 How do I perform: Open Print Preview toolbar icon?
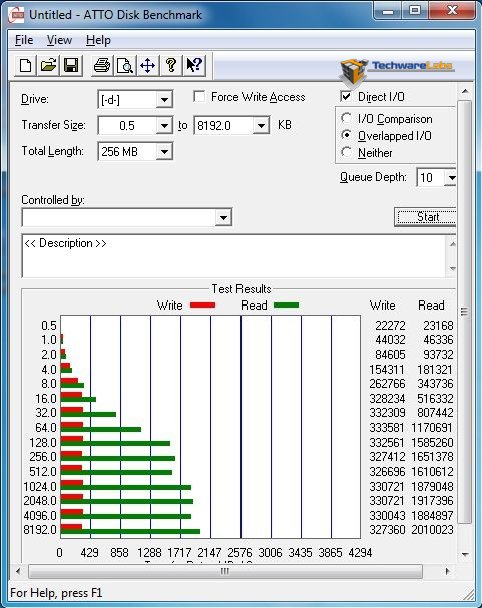[125, 65]
